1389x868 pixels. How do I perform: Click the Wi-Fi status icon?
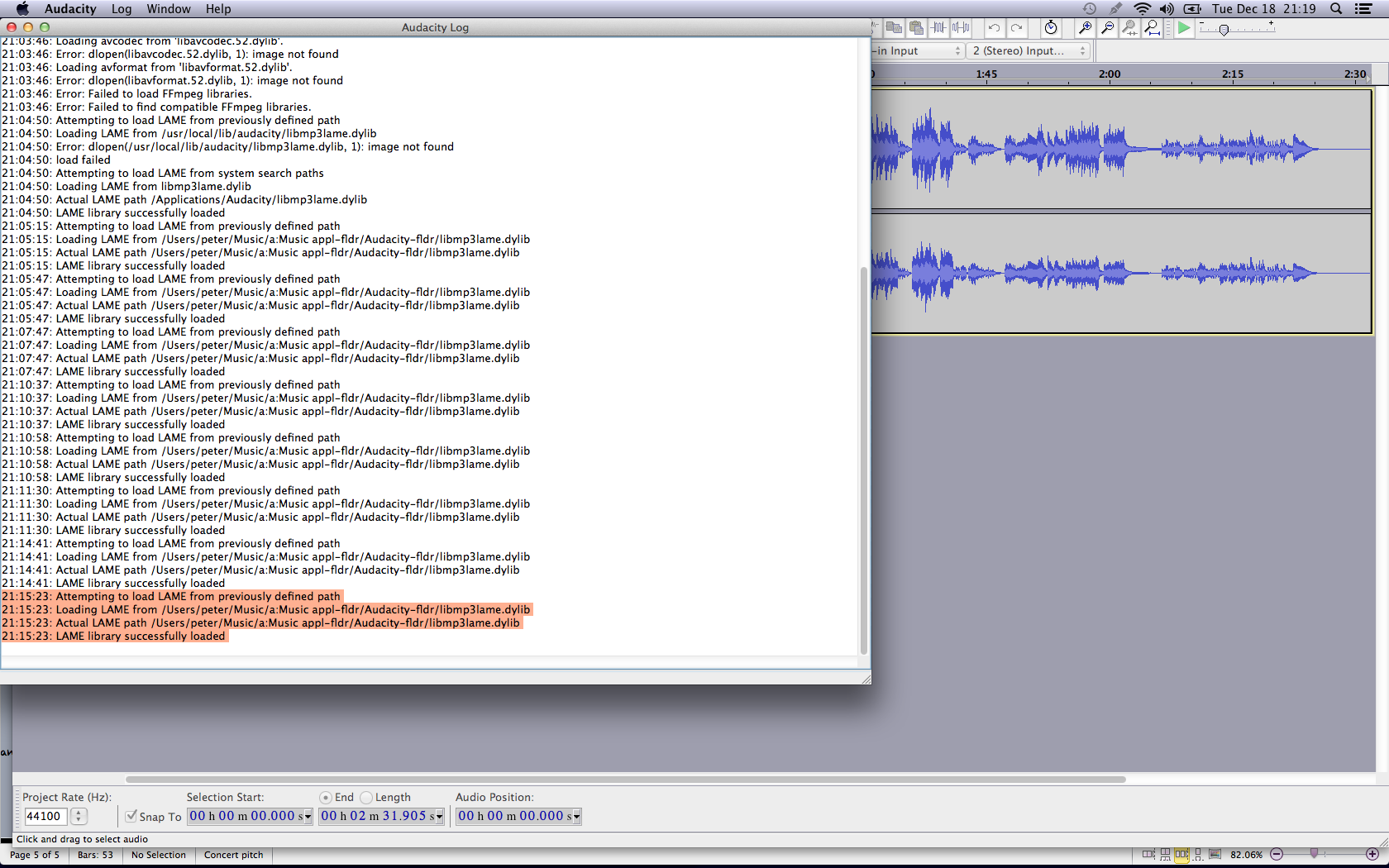tap(1143, 9)
